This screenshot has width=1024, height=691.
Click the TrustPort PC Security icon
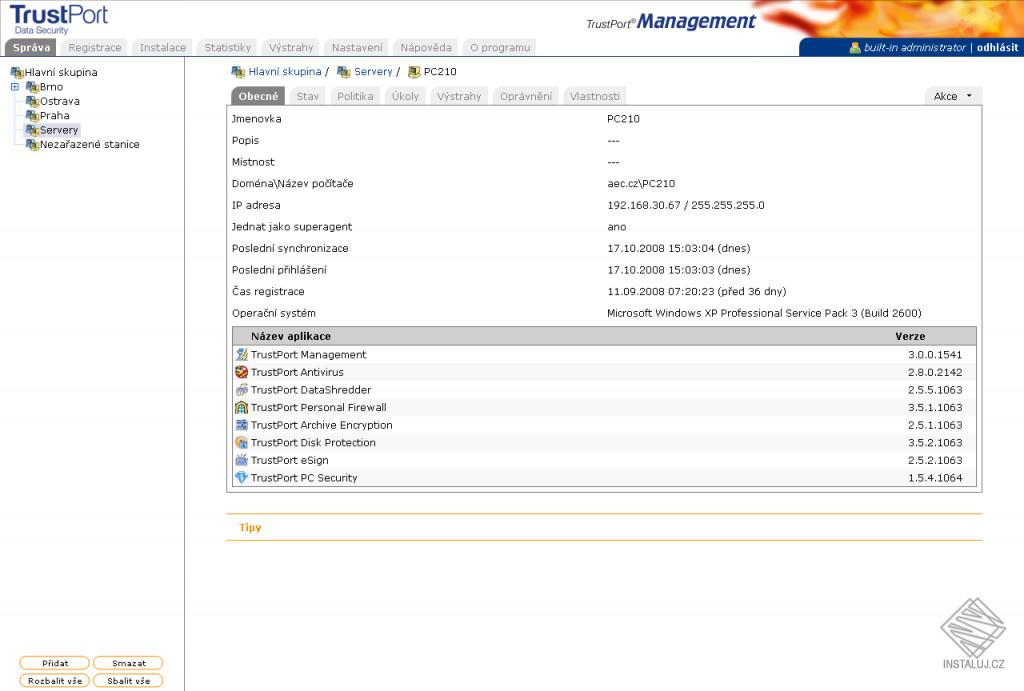[x=241, y=477]
